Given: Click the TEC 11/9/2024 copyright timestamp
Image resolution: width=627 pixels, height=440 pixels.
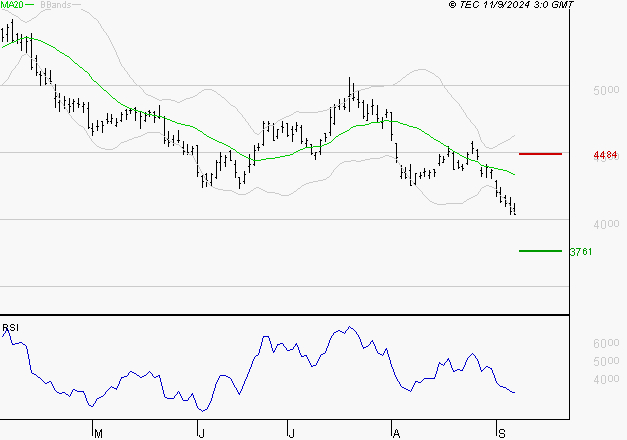Looking at the screenshot, I should [511, 5].
